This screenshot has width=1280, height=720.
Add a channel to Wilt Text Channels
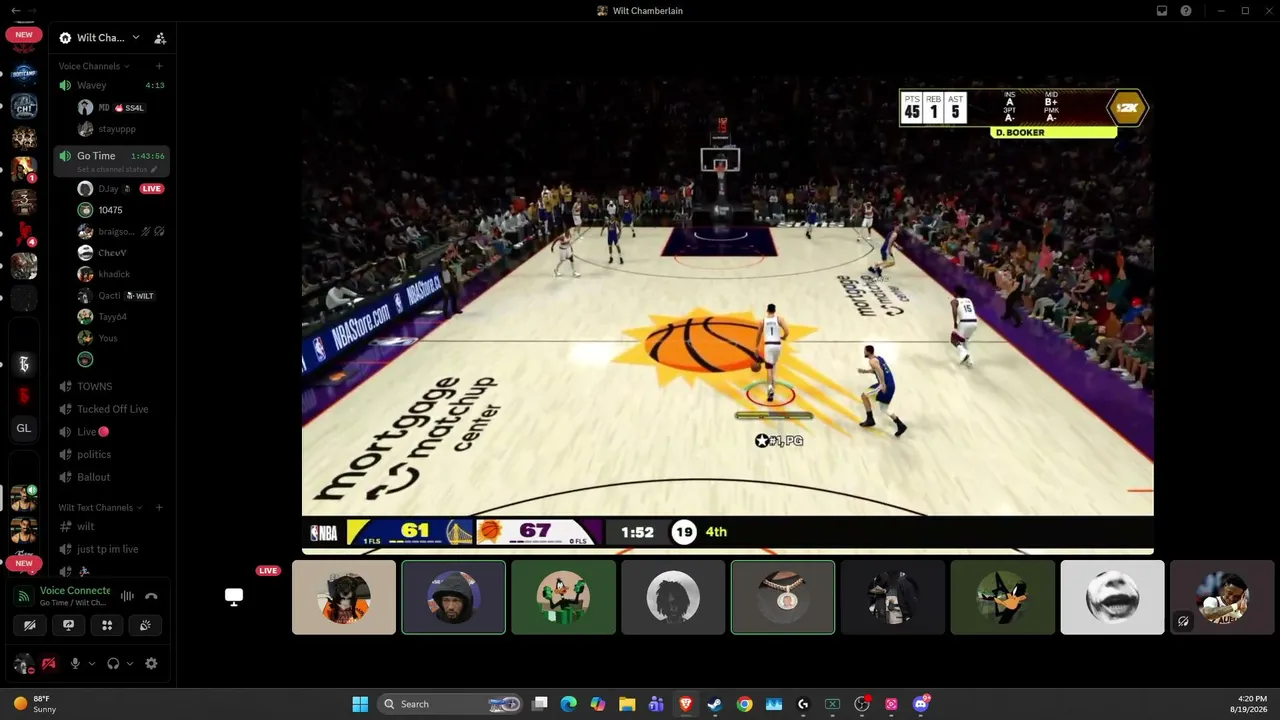pos(159,508)
